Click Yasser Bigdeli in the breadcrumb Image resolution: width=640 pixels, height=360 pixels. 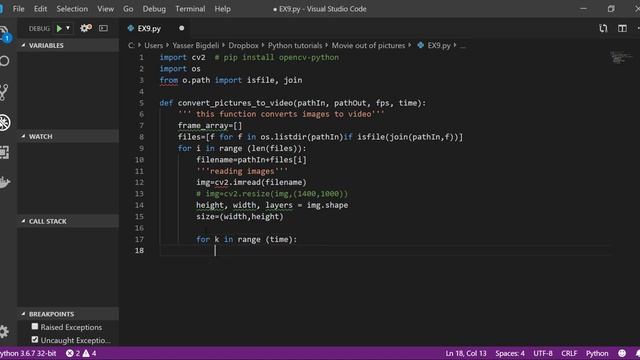tap(196, 45)
